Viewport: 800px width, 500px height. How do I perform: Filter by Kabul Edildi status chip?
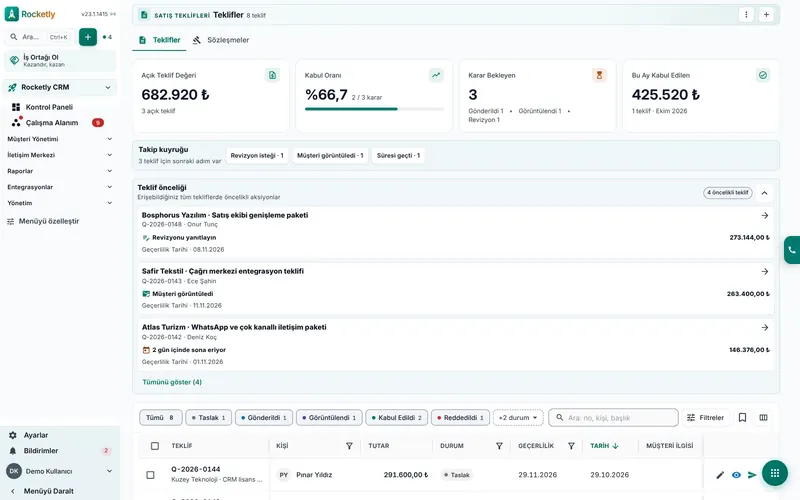[396, 417]
